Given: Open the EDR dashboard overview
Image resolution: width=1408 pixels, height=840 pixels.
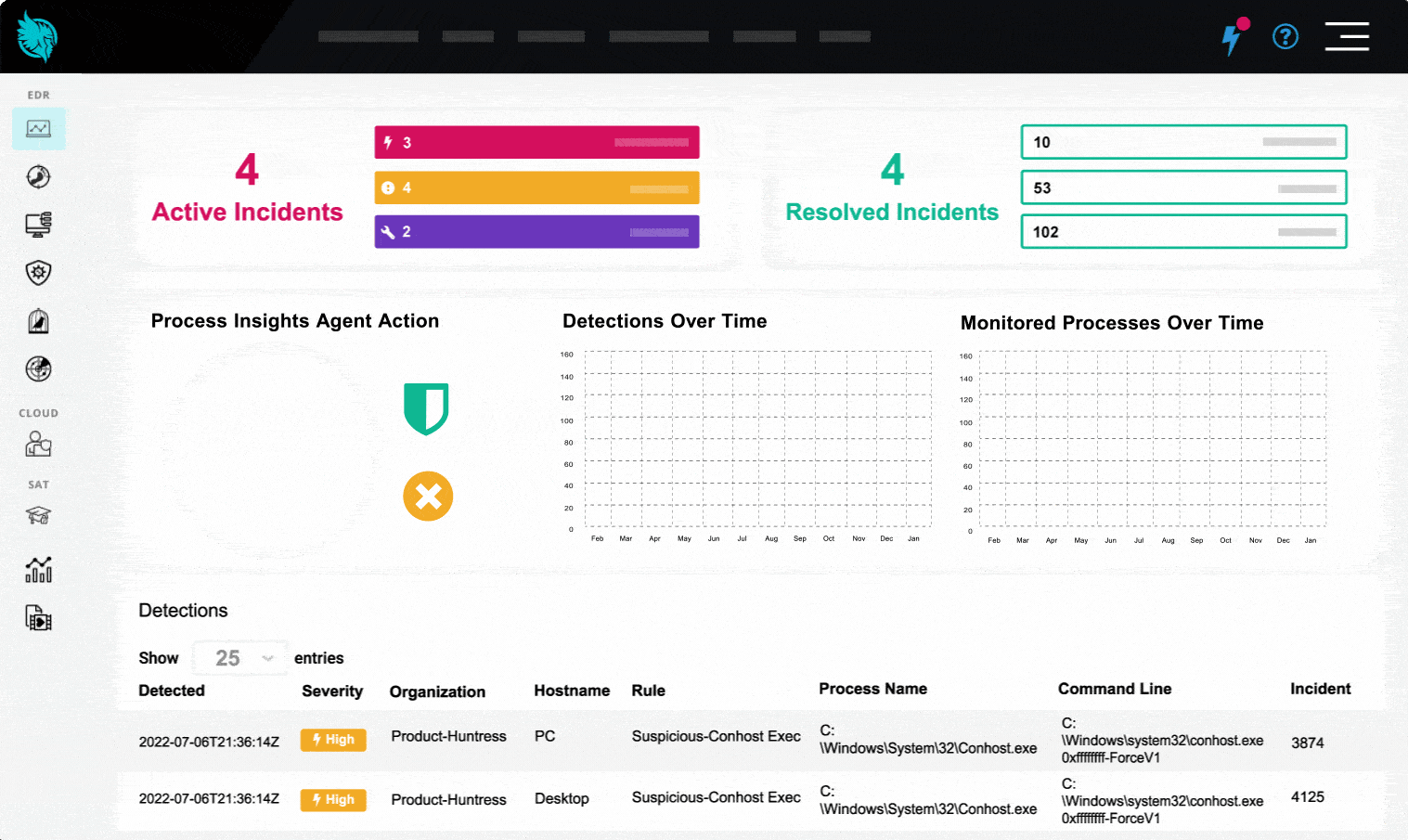Looking at the screenshot, I should pos(39,128).
